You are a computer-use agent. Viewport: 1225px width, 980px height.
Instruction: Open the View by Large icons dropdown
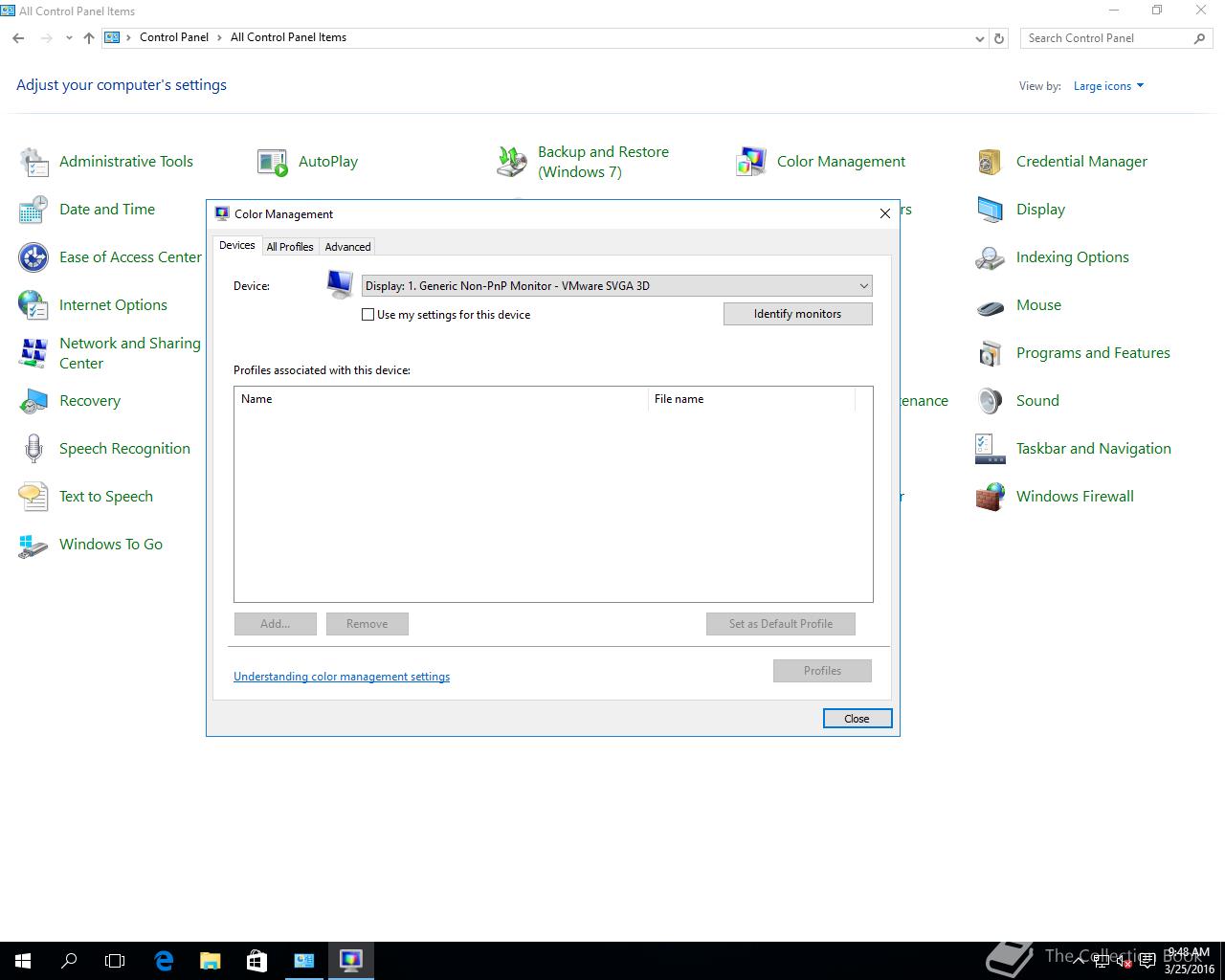point(1108,86)
